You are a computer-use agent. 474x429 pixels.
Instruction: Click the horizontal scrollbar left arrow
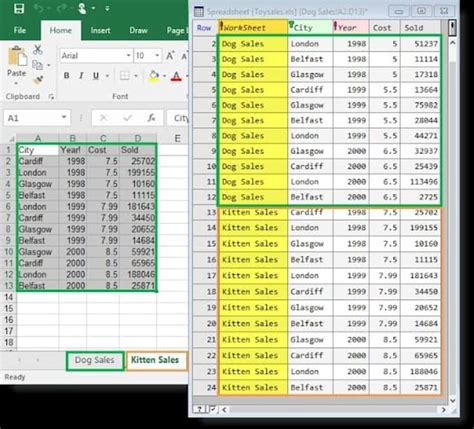225,410
